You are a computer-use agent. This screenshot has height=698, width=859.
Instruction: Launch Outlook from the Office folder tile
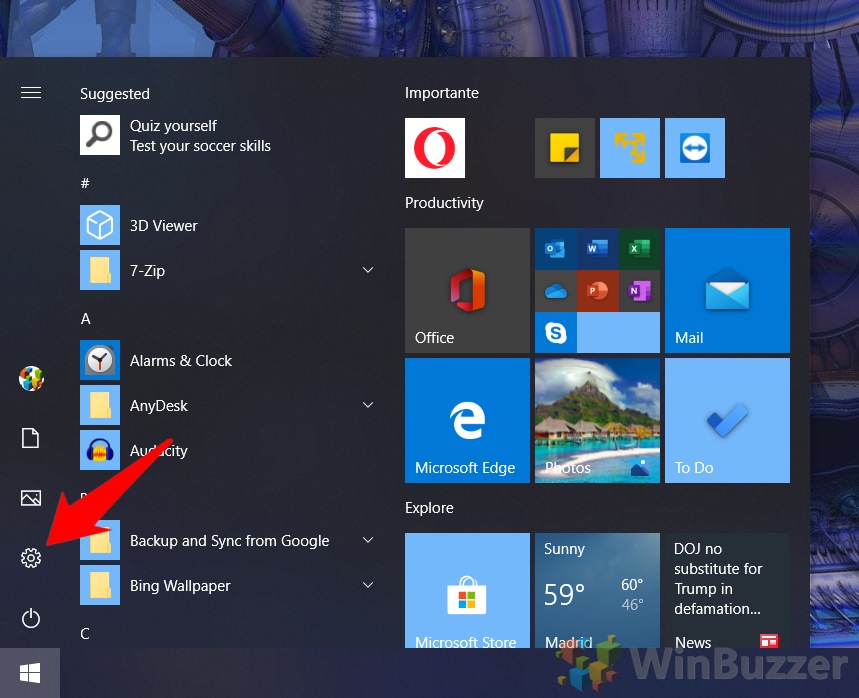[556, 249]
